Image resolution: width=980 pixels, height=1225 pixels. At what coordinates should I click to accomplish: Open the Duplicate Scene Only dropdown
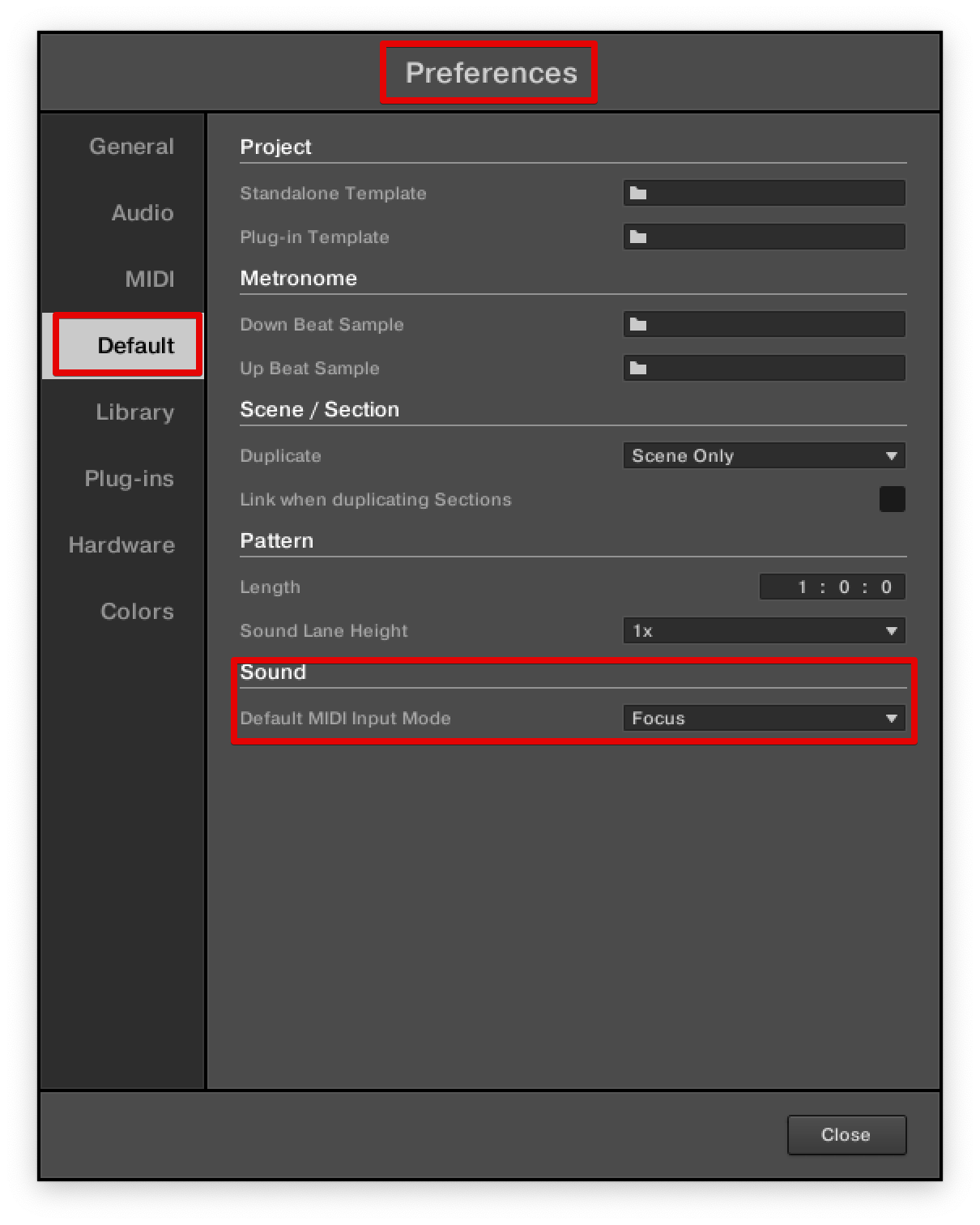point(764,455)
